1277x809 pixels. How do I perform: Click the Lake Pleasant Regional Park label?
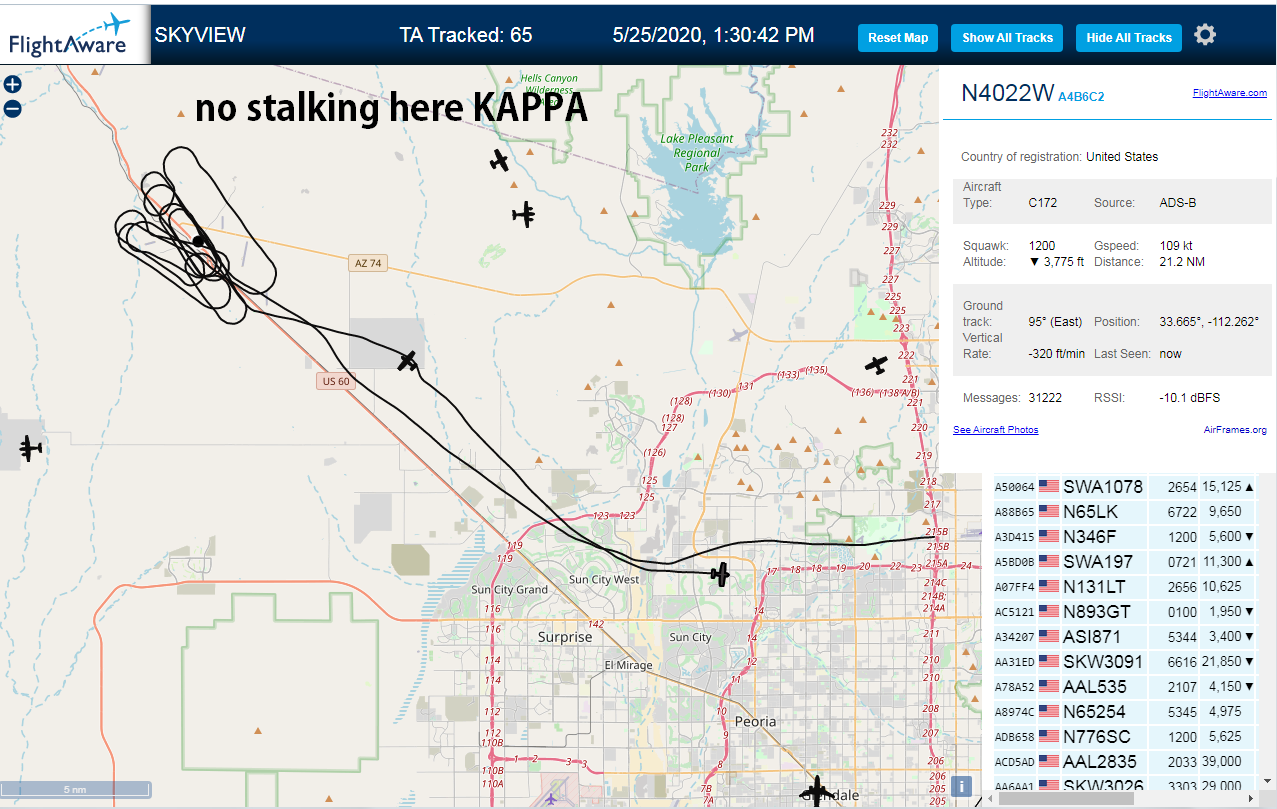click(697, 153)
